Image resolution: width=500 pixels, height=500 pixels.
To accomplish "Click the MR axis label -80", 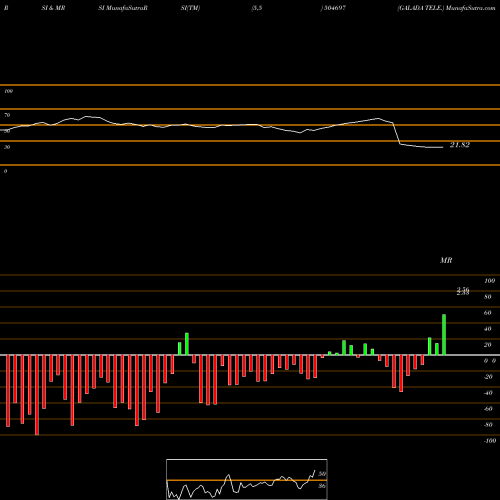I will tap(488, 425).
